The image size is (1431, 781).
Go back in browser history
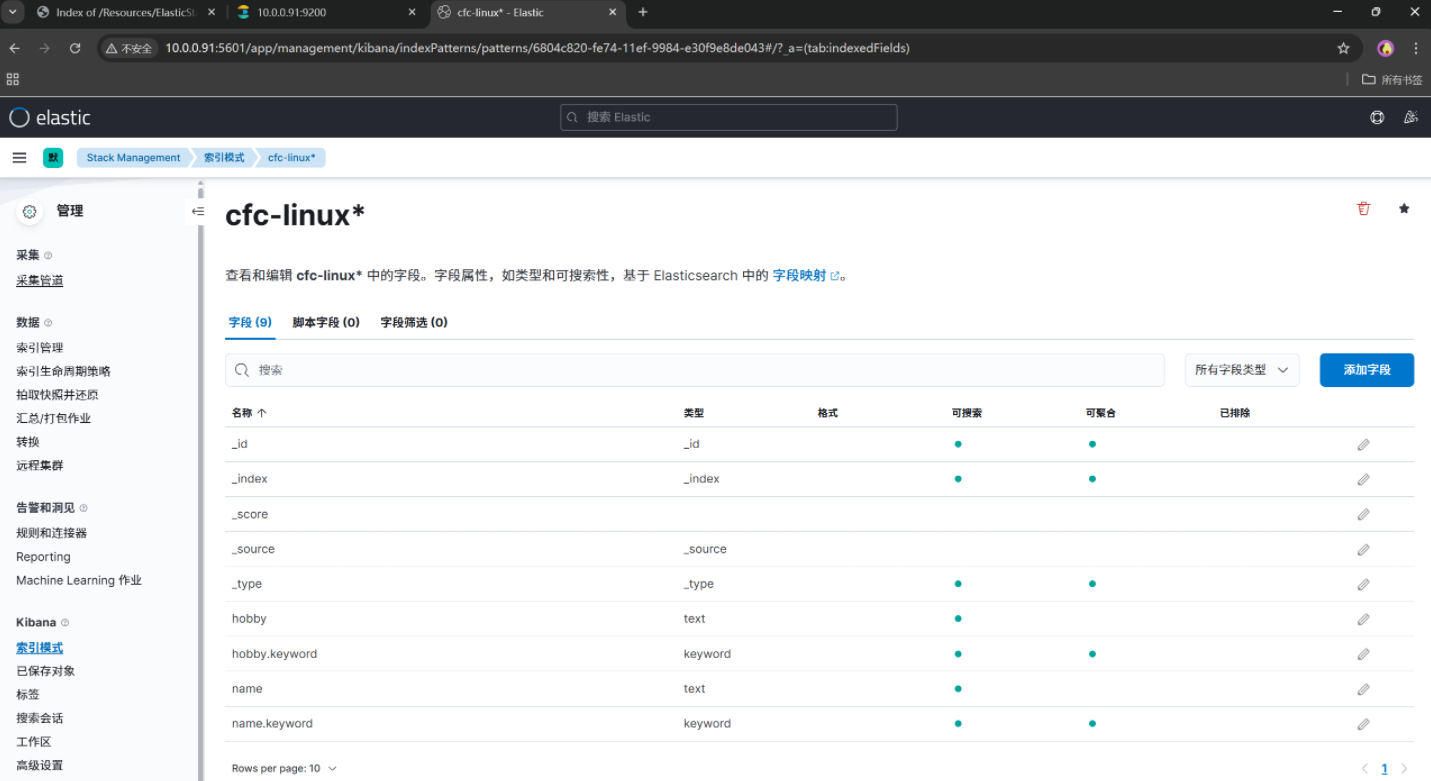click(x=15, y=48)
